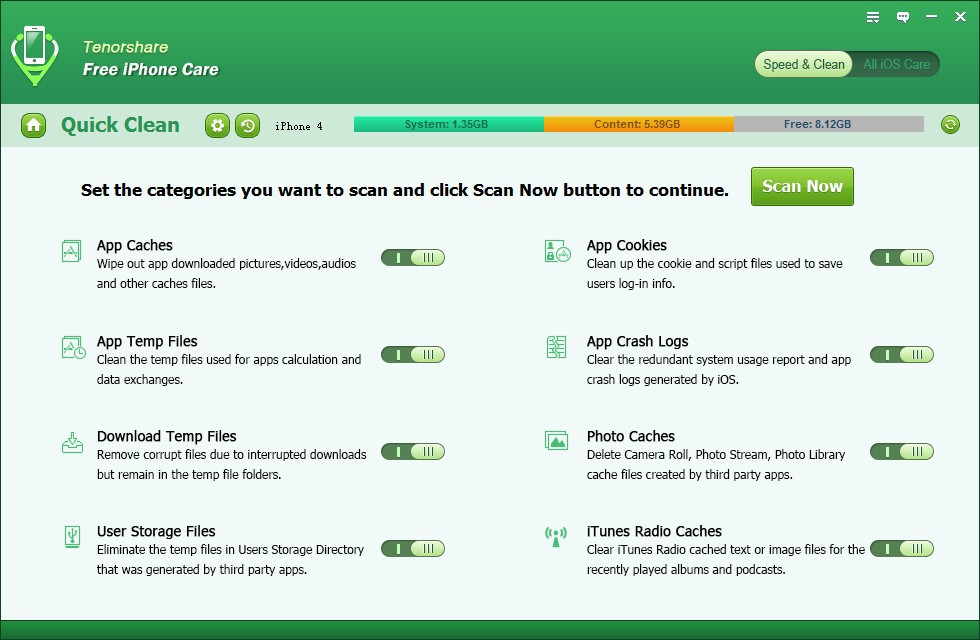Disable Download Temp Files scanning switch

[x=412, y=451]
